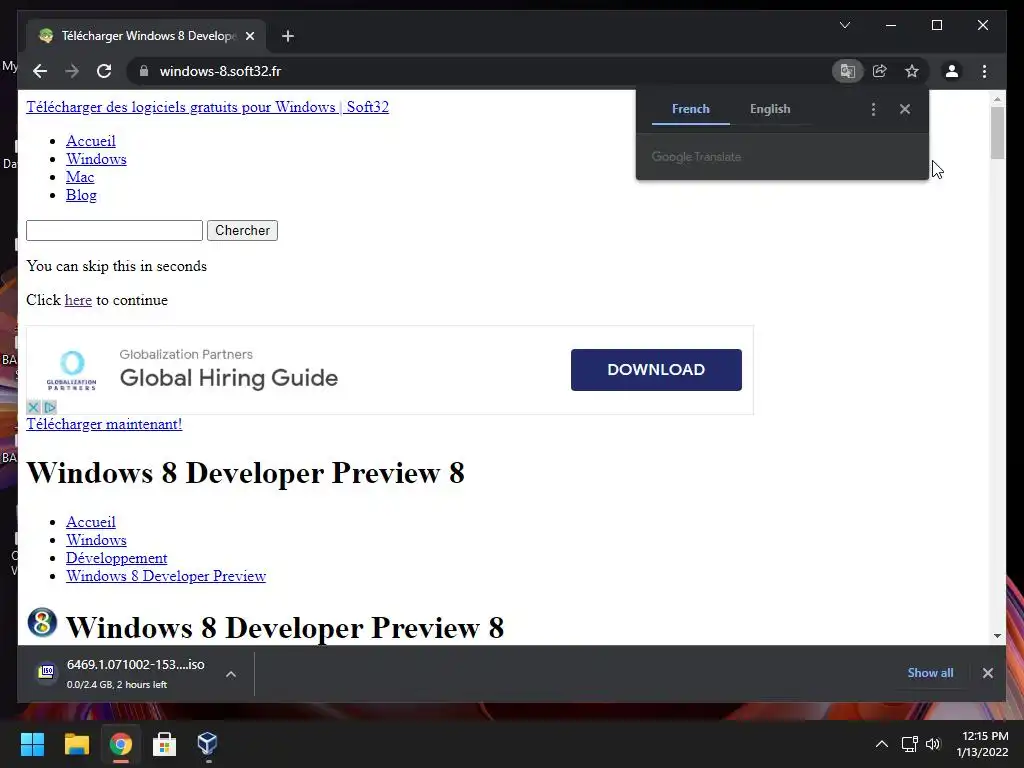Open the network status tray icon

(910, 744)
